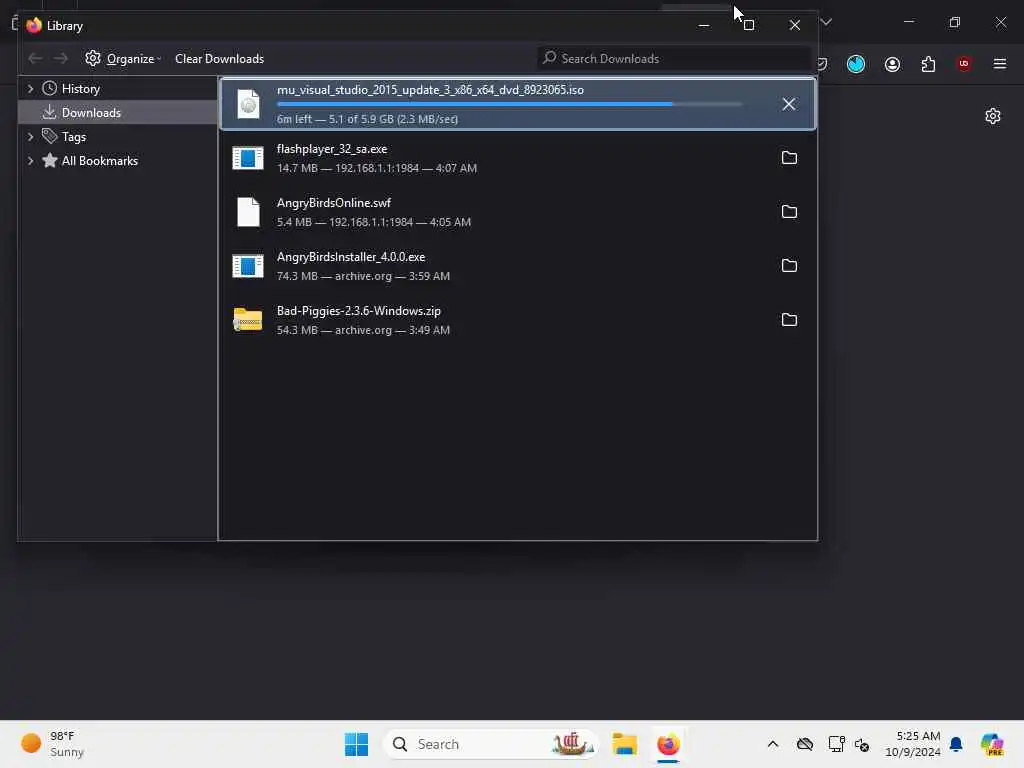Open the Firefox list all tabs chevron
The height and width of the screenshot is (768, 1024).
coord(826,22)
